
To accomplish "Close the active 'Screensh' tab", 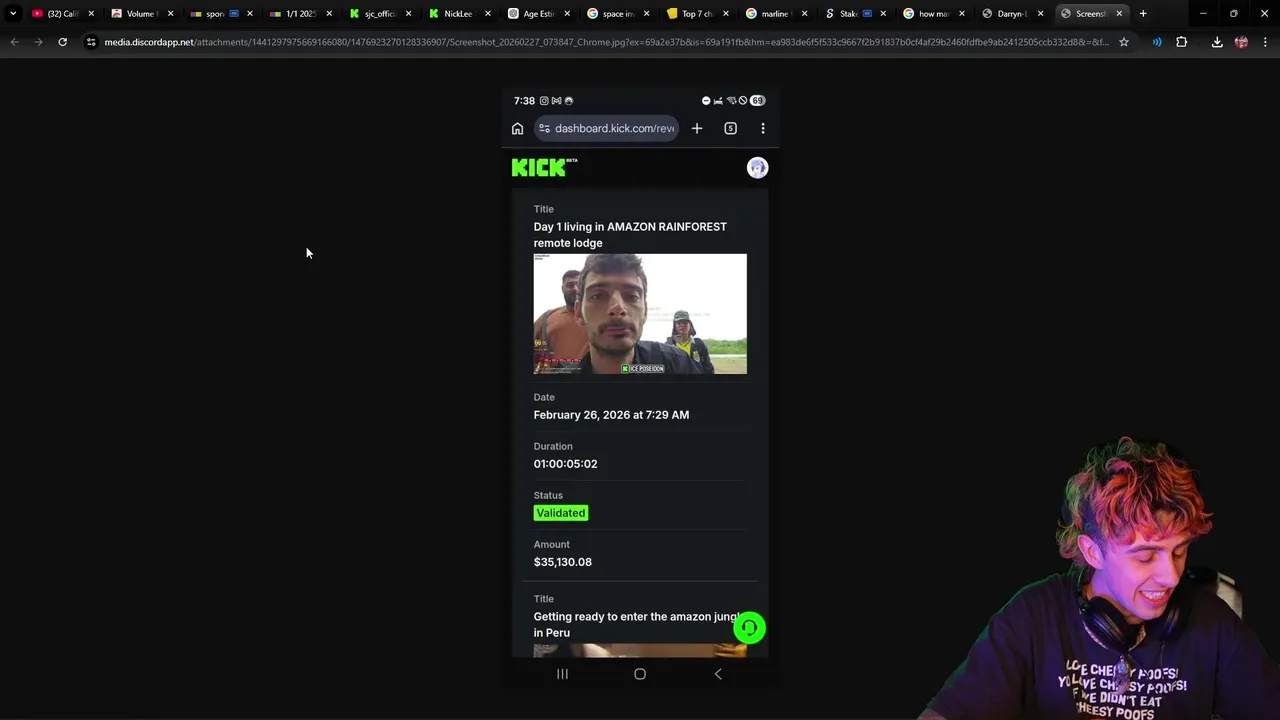I will (x=1120, y=14).
